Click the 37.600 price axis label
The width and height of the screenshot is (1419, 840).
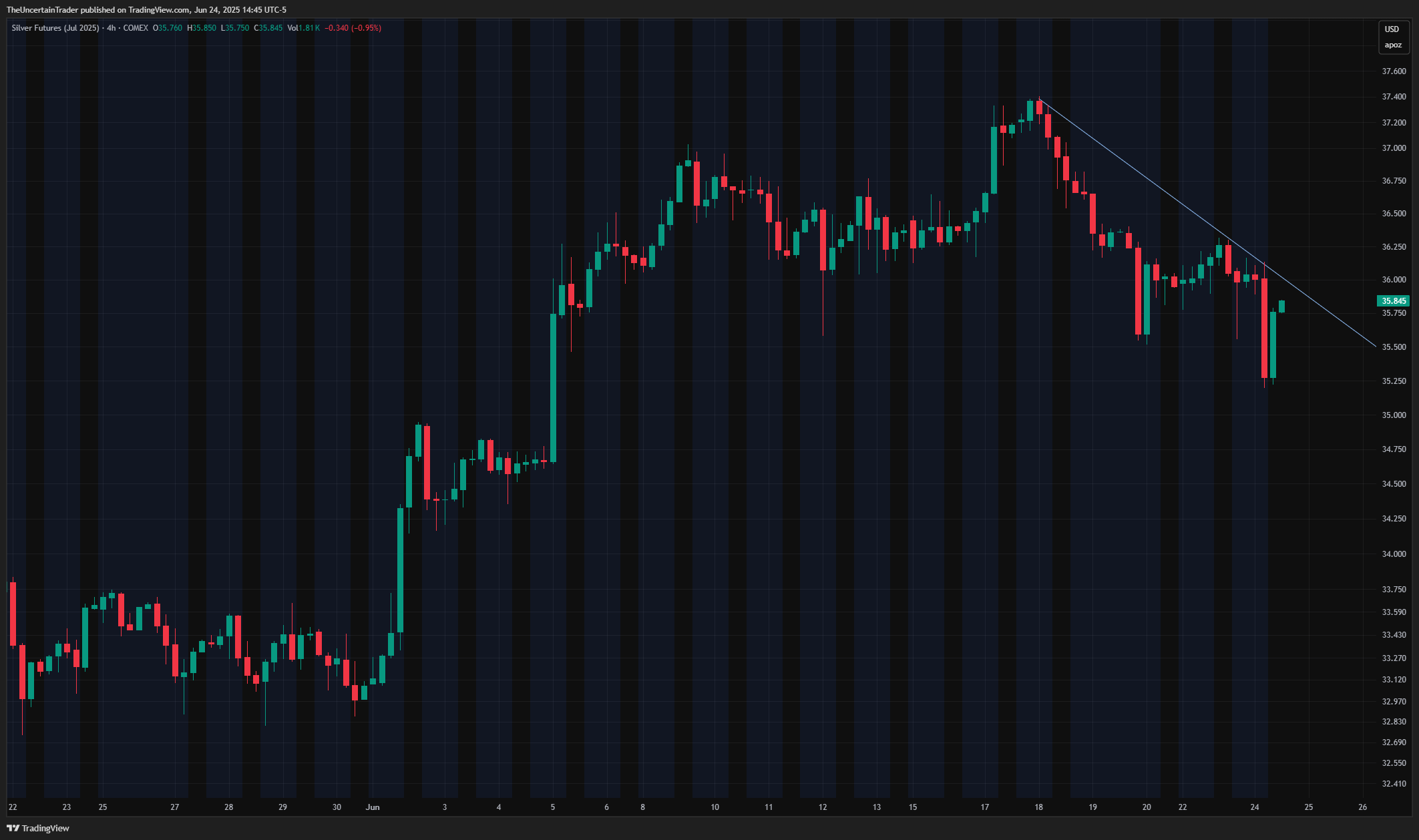[1394, 71]
